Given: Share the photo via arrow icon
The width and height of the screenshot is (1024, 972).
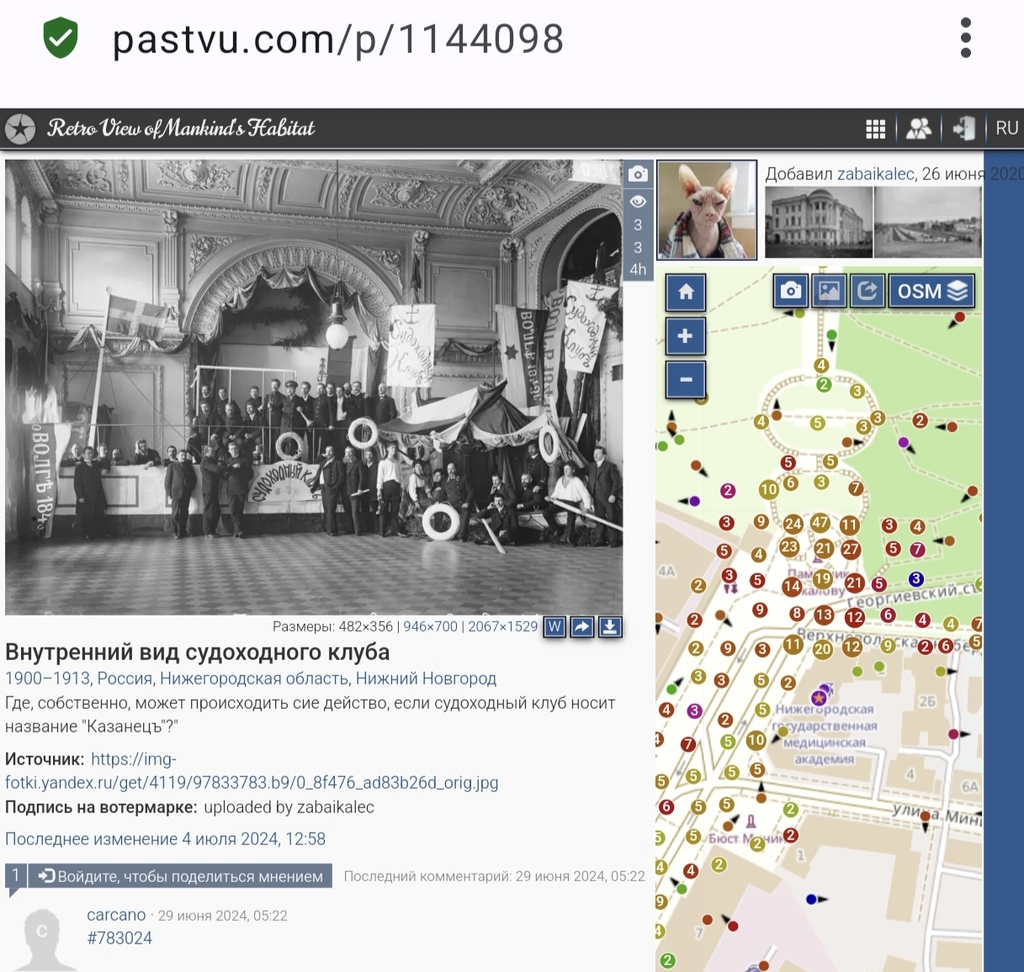Looking at the screenshot, I should point(582,627).
